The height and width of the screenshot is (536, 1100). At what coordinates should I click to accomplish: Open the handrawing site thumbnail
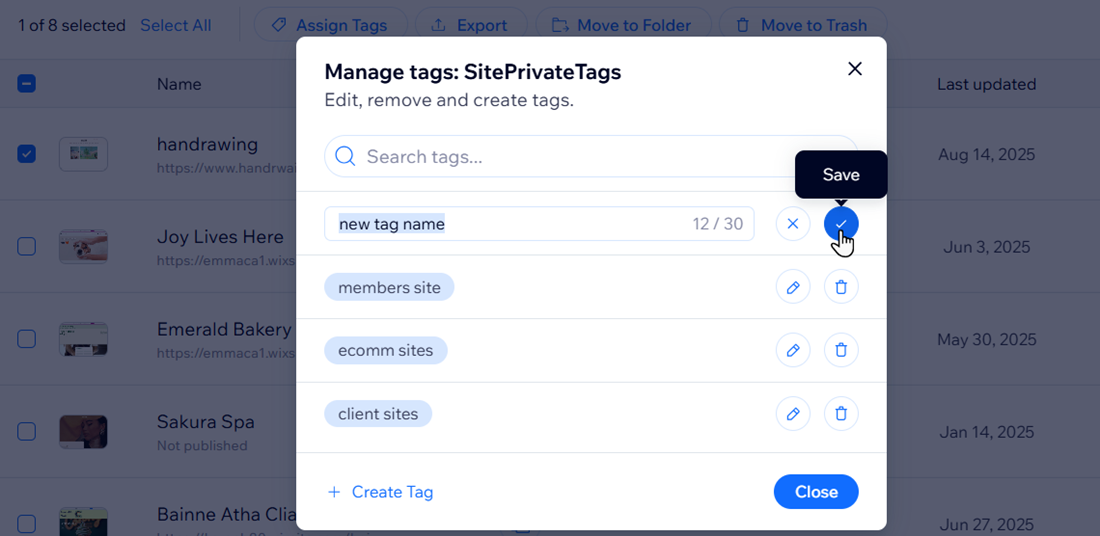pos(83,154)
